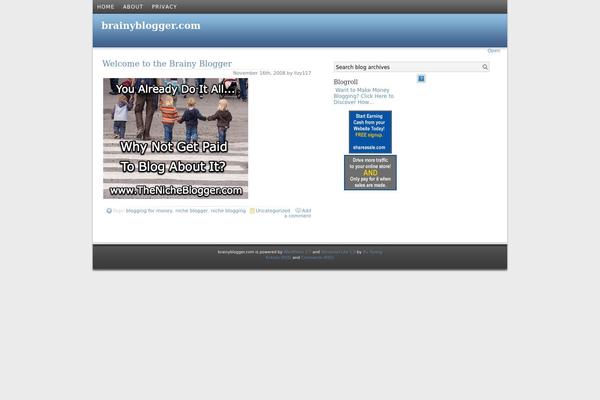Click the magnifying glass search icon
The width and height of the screenshot is (600, 400).
[485, 67]
